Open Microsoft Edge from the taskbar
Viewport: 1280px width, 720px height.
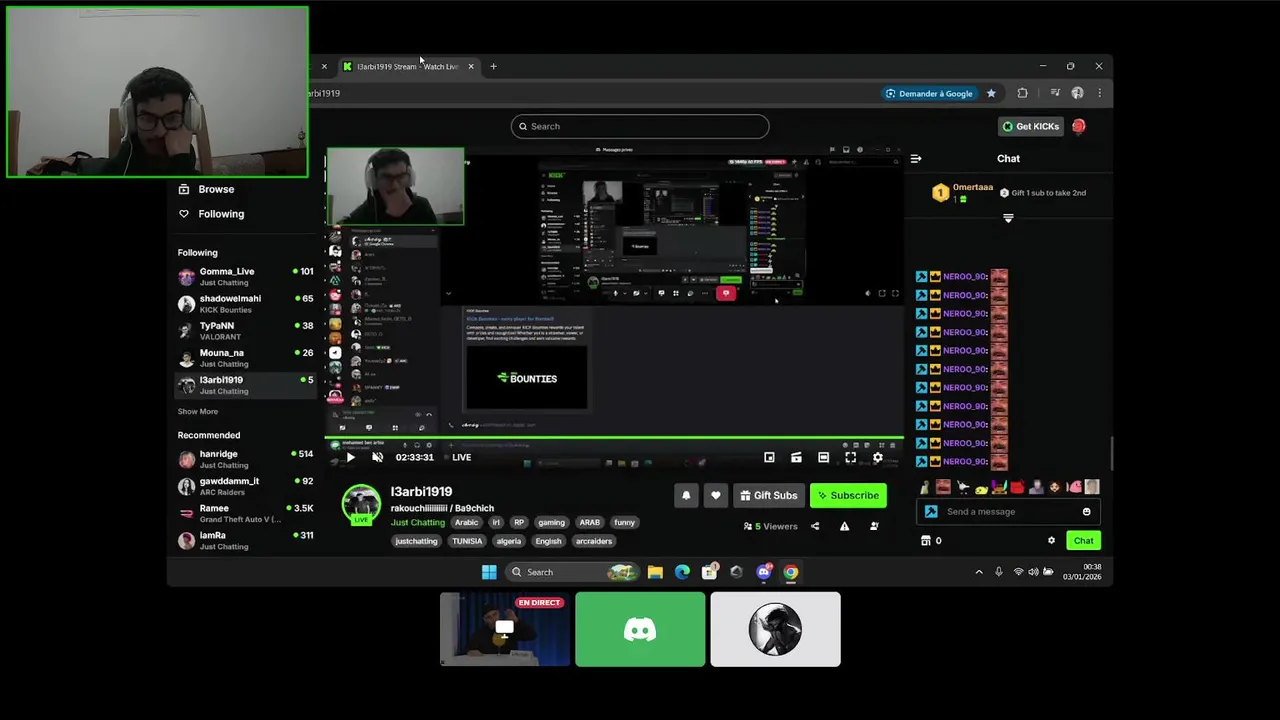coord(682,572)
